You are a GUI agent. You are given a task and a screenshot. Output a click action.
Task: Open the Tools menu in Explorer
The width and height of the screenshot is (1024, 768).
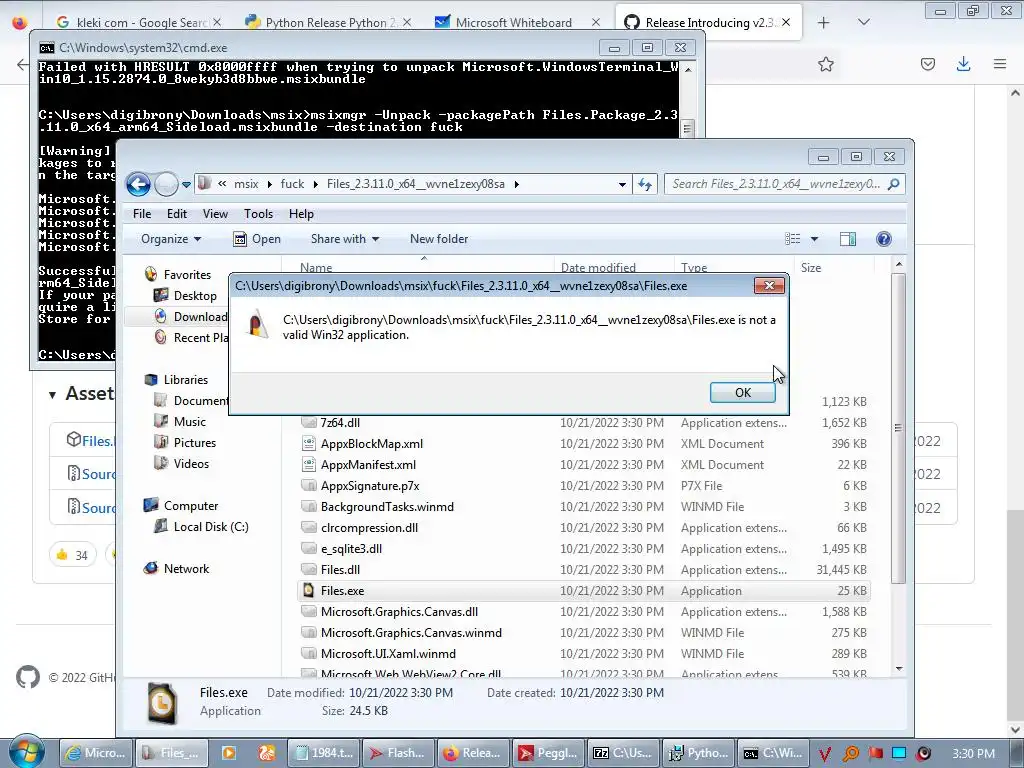pyautogui.click(x=259, y=214)
